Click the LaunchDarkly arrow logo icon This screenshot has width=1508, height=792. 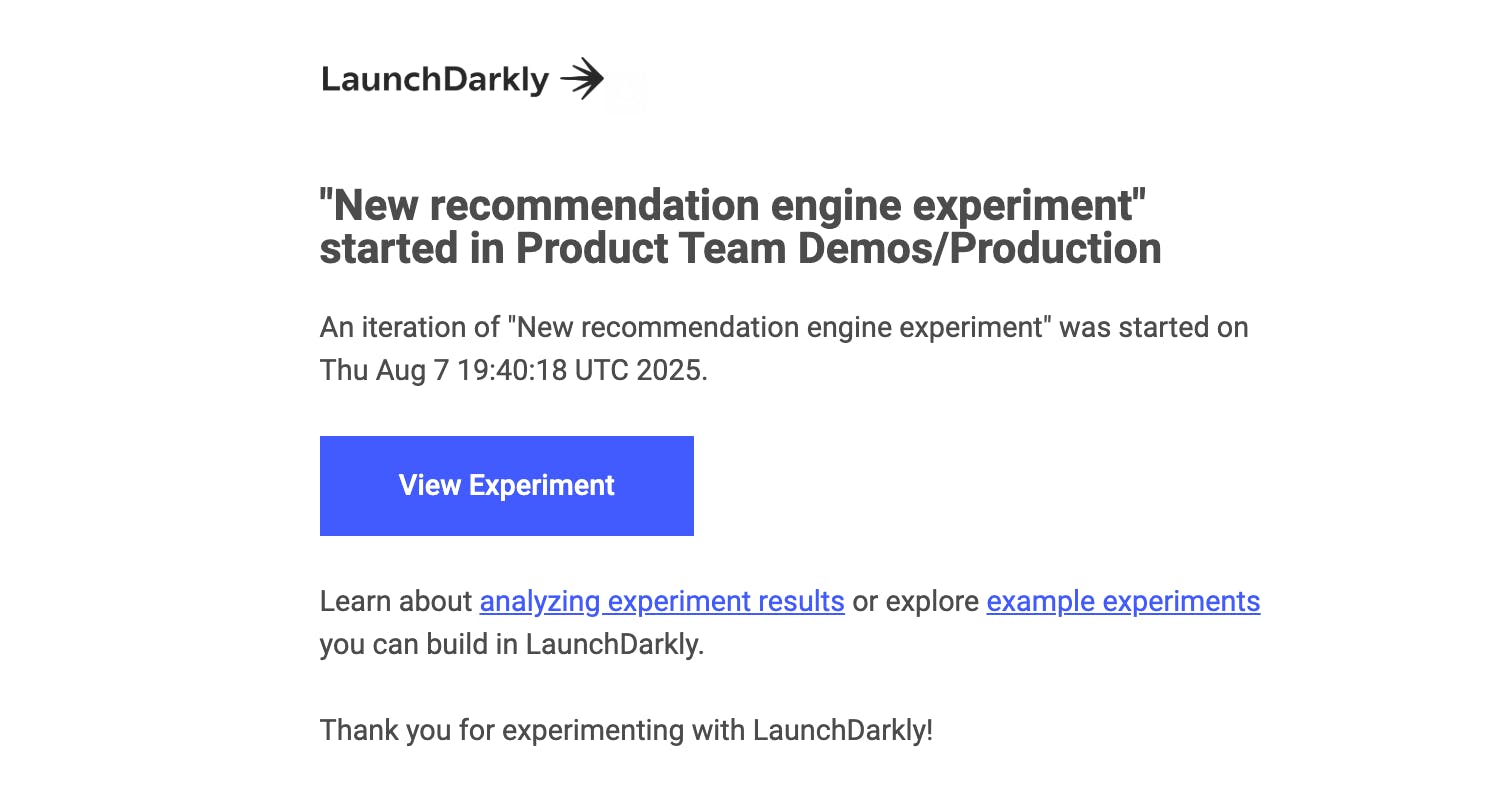click(x=582, y=79)
